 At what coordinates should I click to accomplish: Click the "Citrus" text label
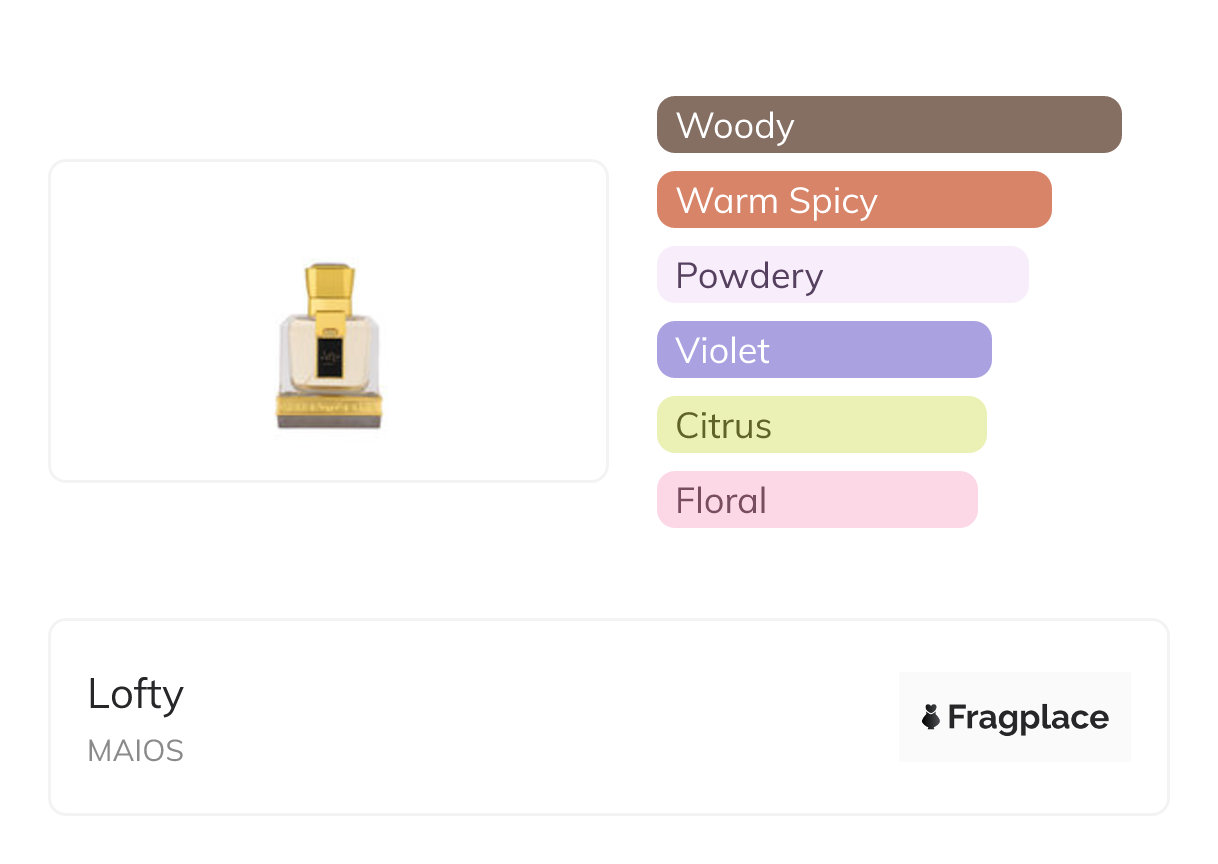pyautogui.click(x=723, y=426)
